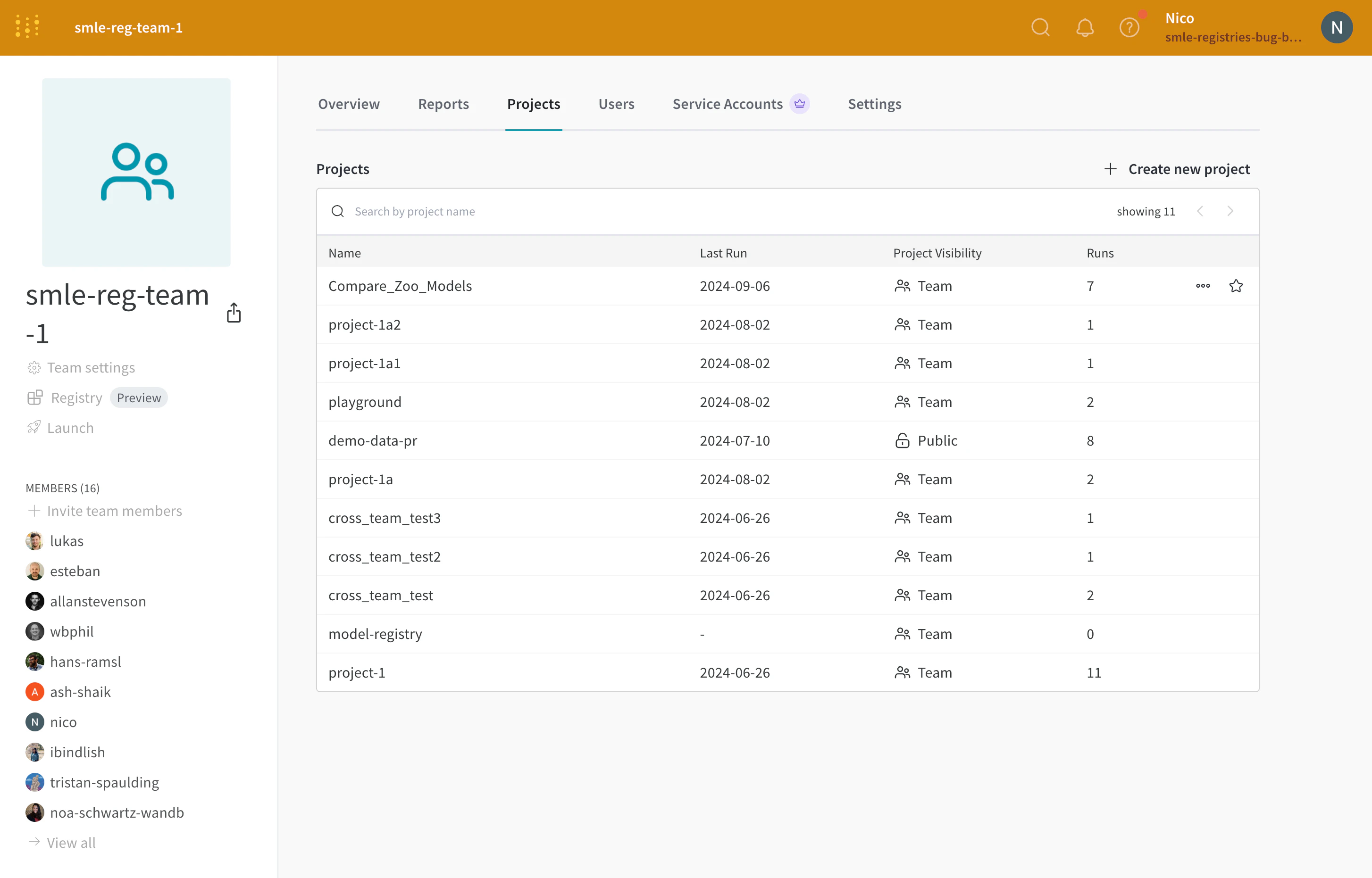1372x878 pixels.
Task: Click Invite team members
Action: (114, 510)
